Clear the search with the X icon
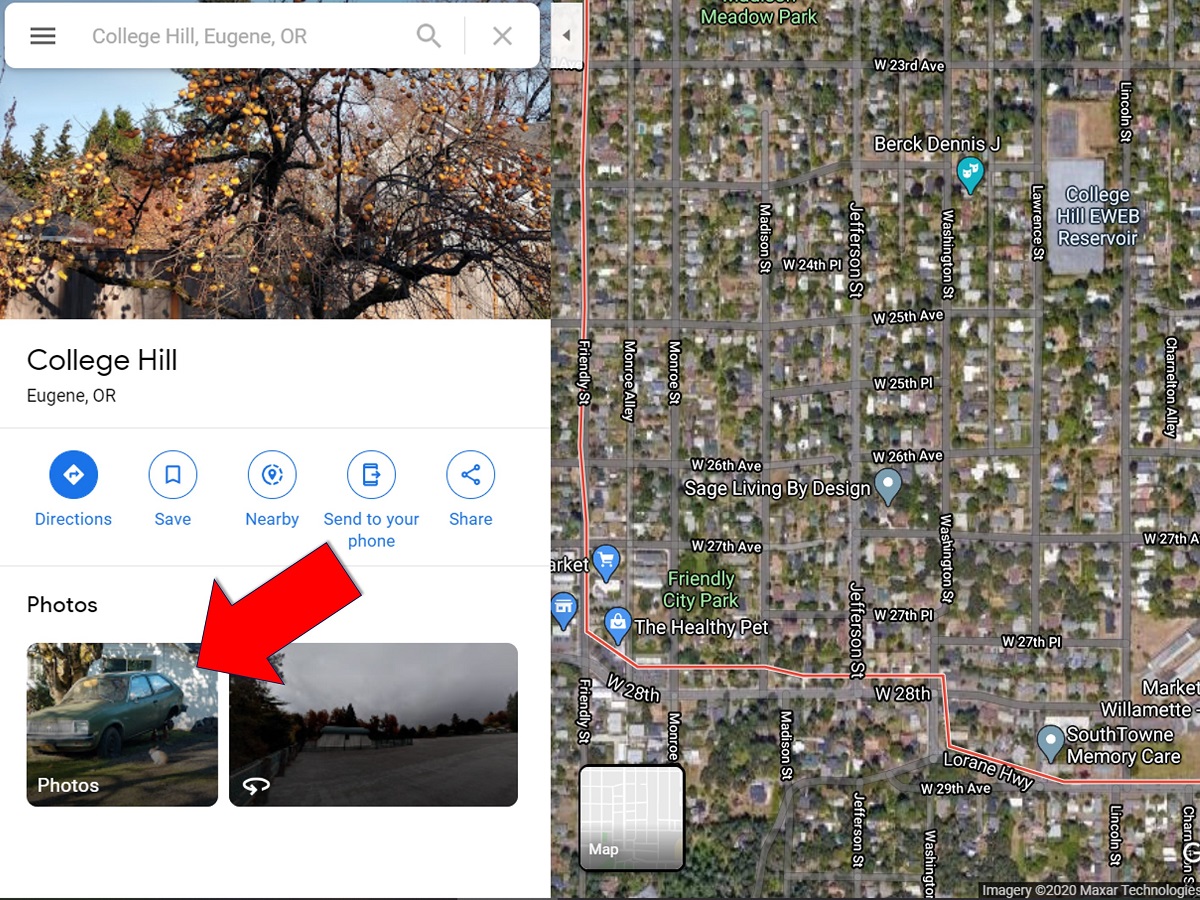Screen dimensions: 1200x900 pyautogui.click(x=502, y=36)
